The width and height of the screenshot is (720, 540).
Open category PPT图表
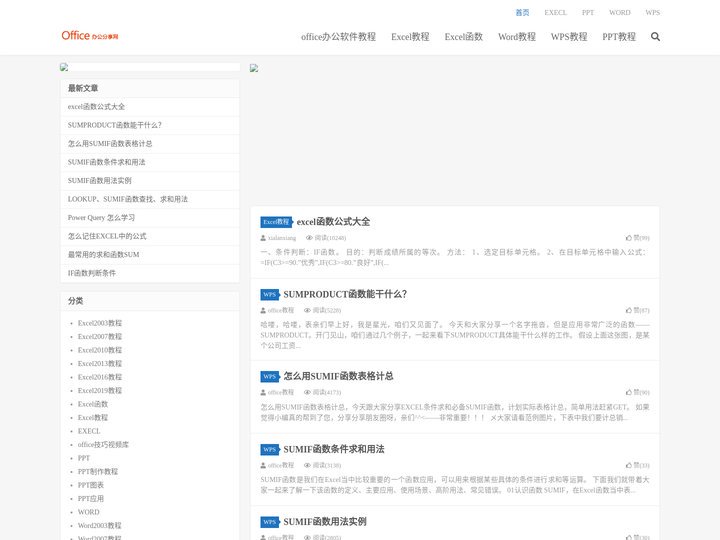(x=90, y=485)
